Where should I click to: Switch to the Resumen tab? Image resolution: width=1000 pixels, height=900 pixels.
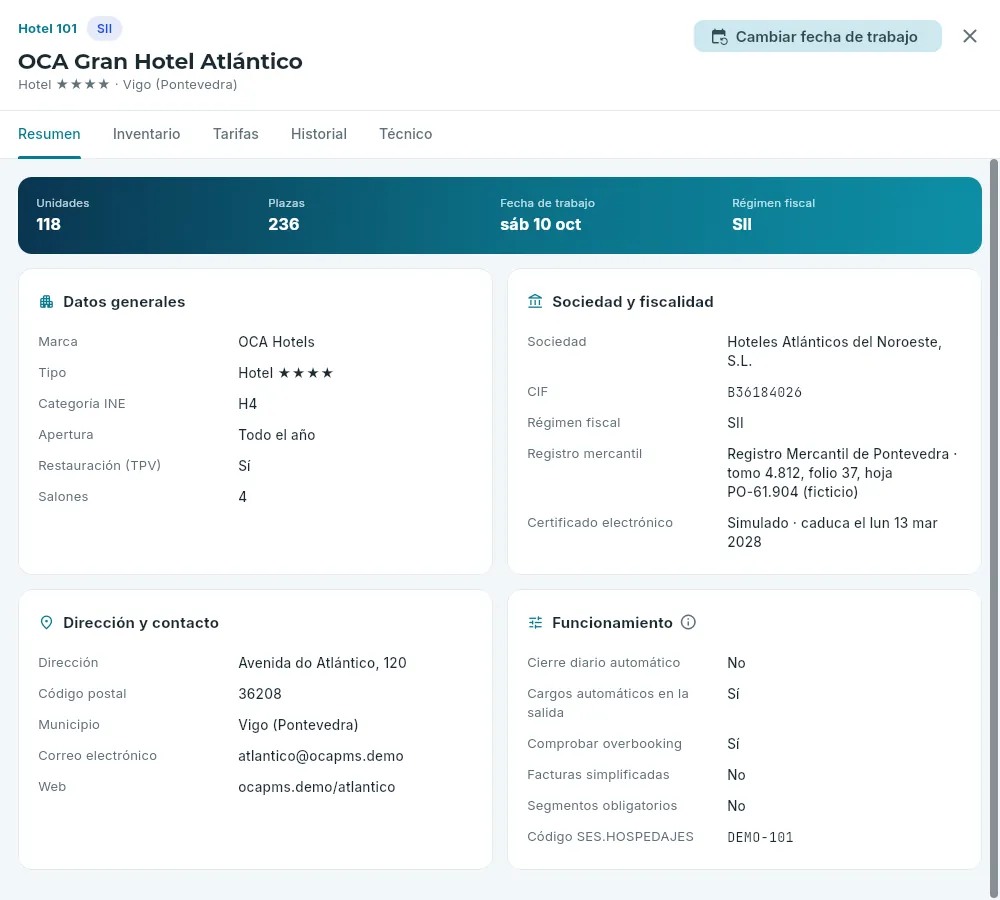pos(49,134)
